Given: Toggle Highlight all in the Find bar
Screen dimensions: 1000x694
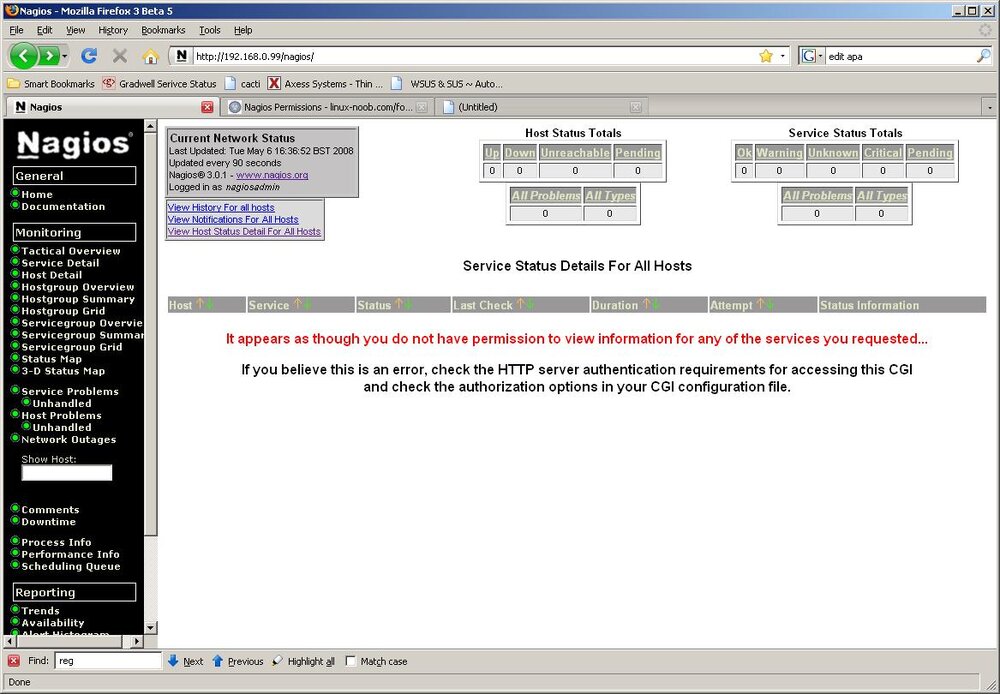Looking at the screenshot, I should [x=304, y=661].
